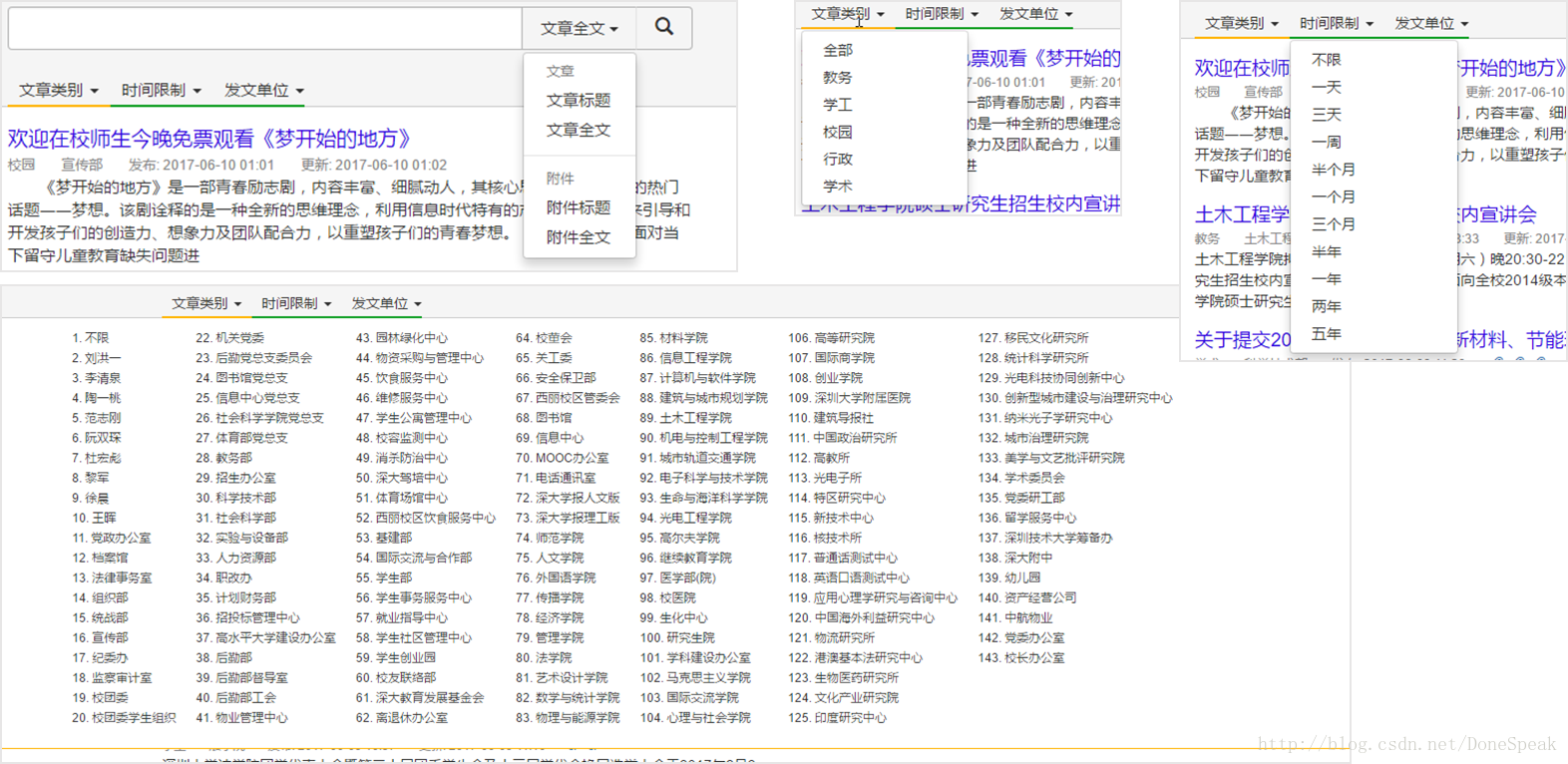Choose unit 89. 土木工程学院

point(687,418)
